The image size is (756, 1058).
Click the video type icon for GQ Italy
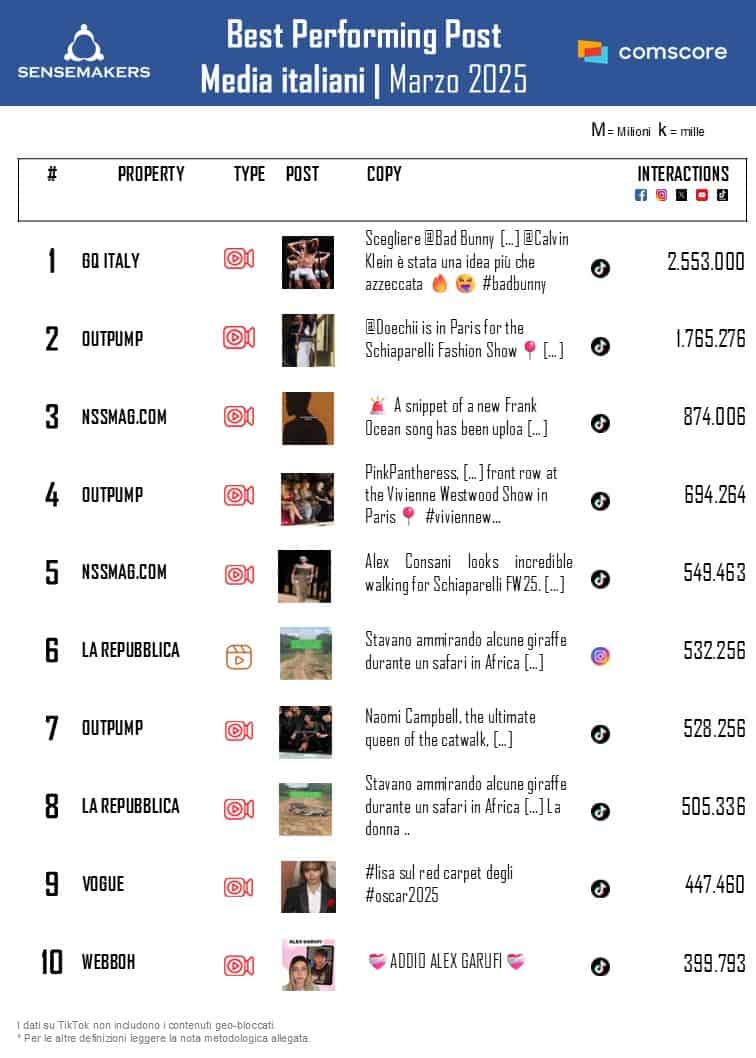238,260
